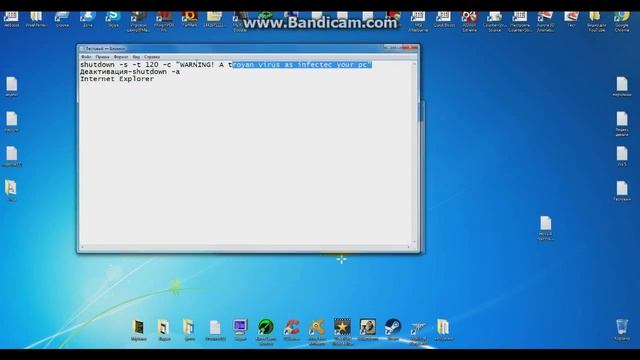640x360 pixels.
Task: Select the Aurora 3D Animation desktop shortcut
Action: pos(545,21)
